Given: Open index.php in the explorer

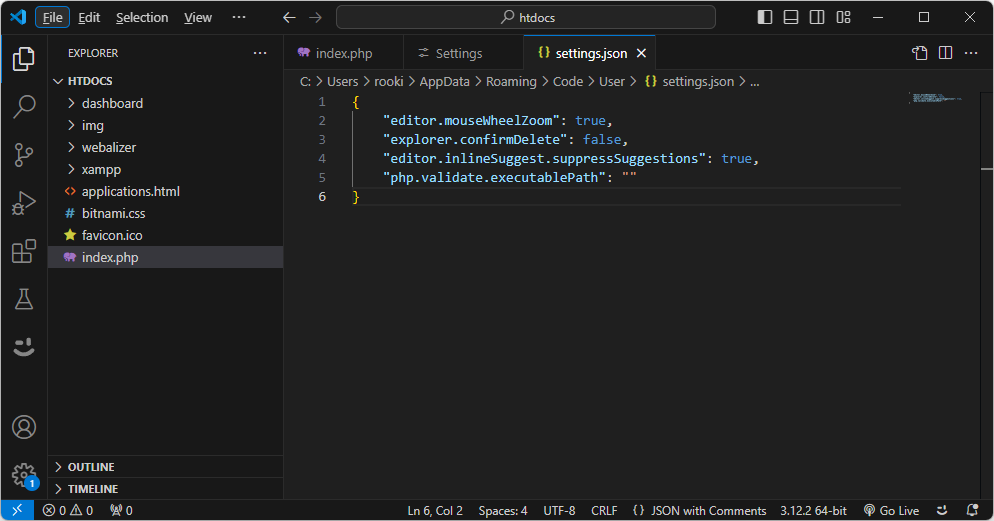Looking at the screenshot, I should pyautogui.click(x=165, y=257).
